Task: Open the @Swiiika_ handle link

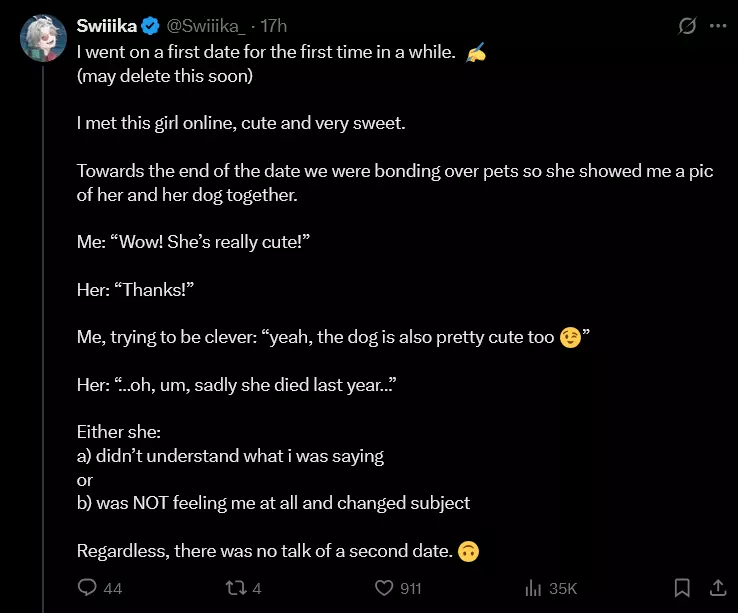Action: tap(206, 26)
